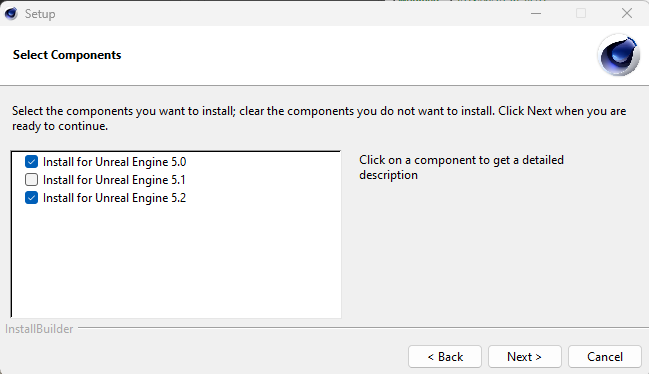Screen dimensions: 649x374
Task: Cancel the setup wizard
Action: click(605, 357)
